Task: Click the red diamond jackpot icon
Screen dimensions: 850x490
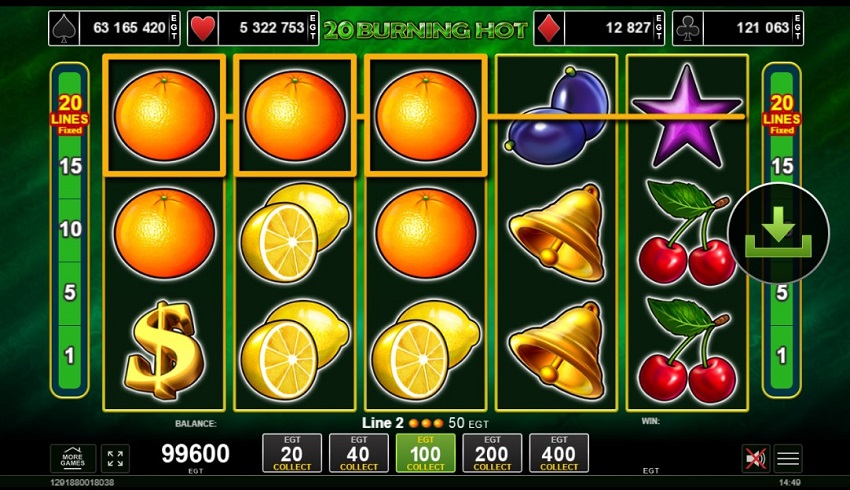Action: pos(549,28)
